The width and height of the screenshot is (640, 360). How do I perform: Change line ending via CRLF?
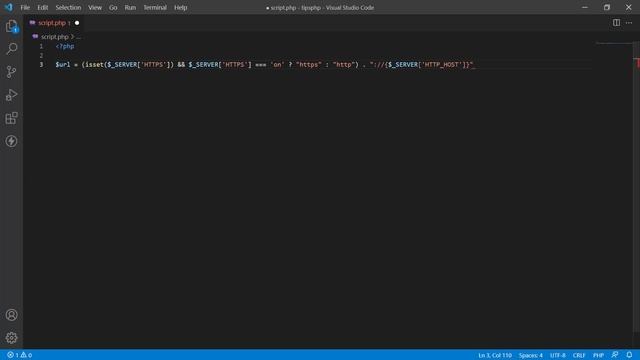click(579, 355)
